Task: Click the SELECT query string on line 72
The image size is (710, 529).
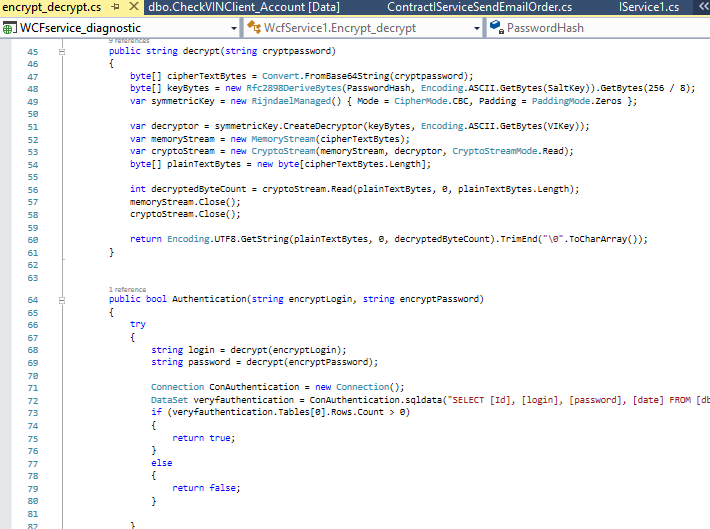Action: coord(578,399)
